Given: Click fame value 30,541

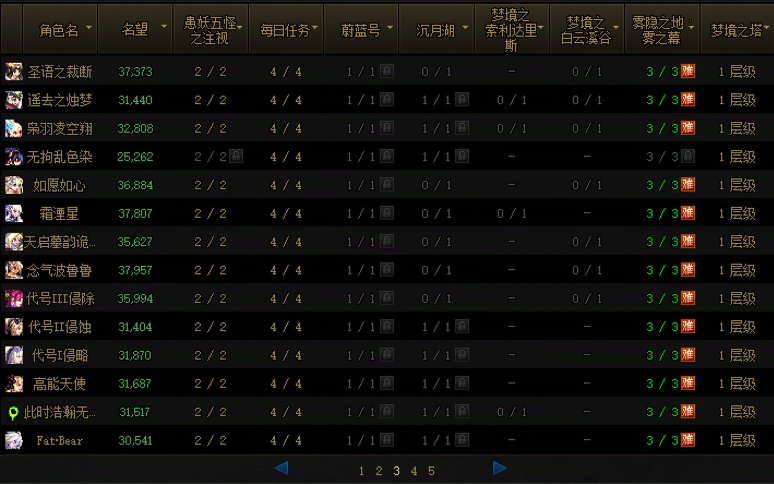Looking at the screenshot, I should (x=135, y=441).
